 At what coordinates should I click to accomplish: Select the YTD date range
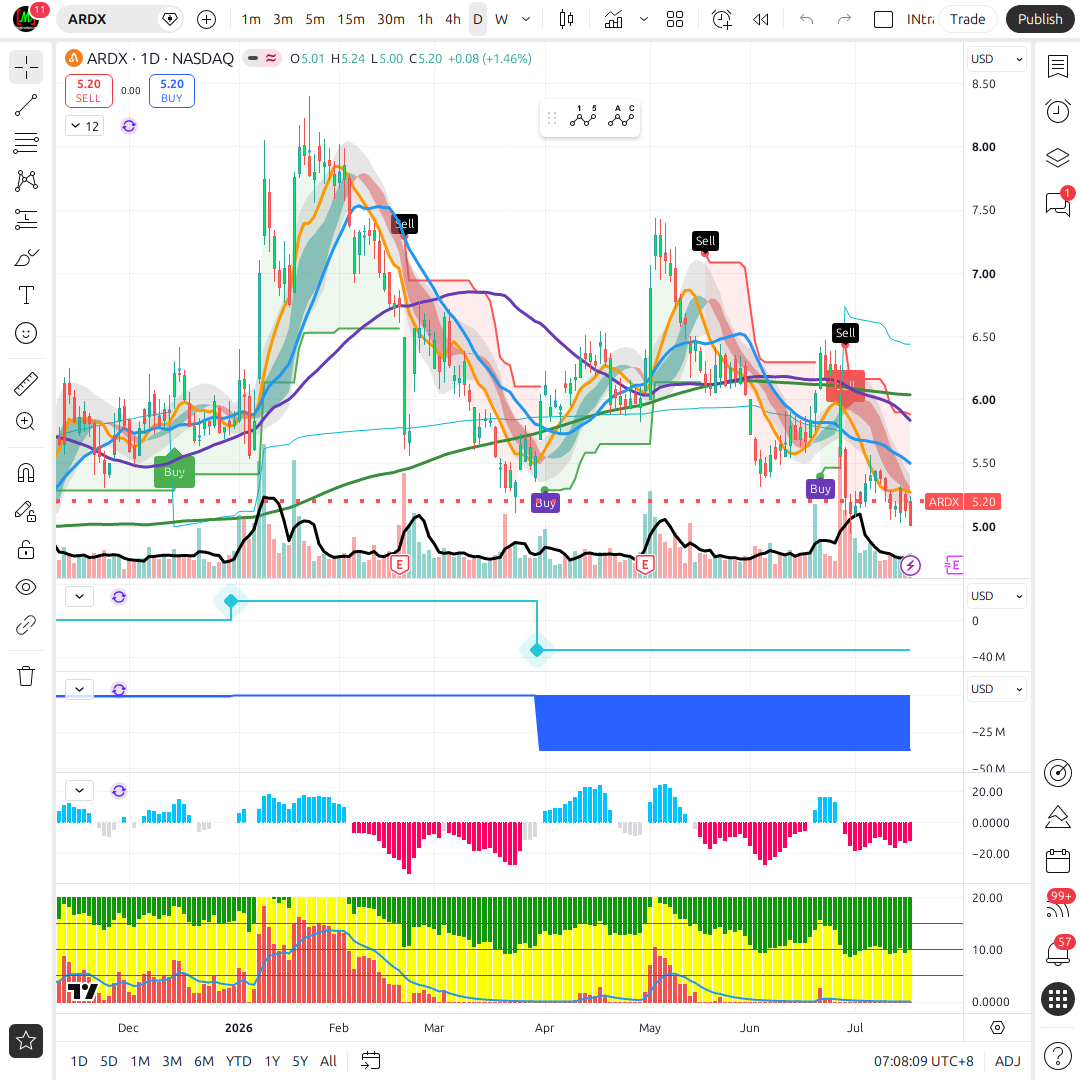click(x=238, y=1061)
